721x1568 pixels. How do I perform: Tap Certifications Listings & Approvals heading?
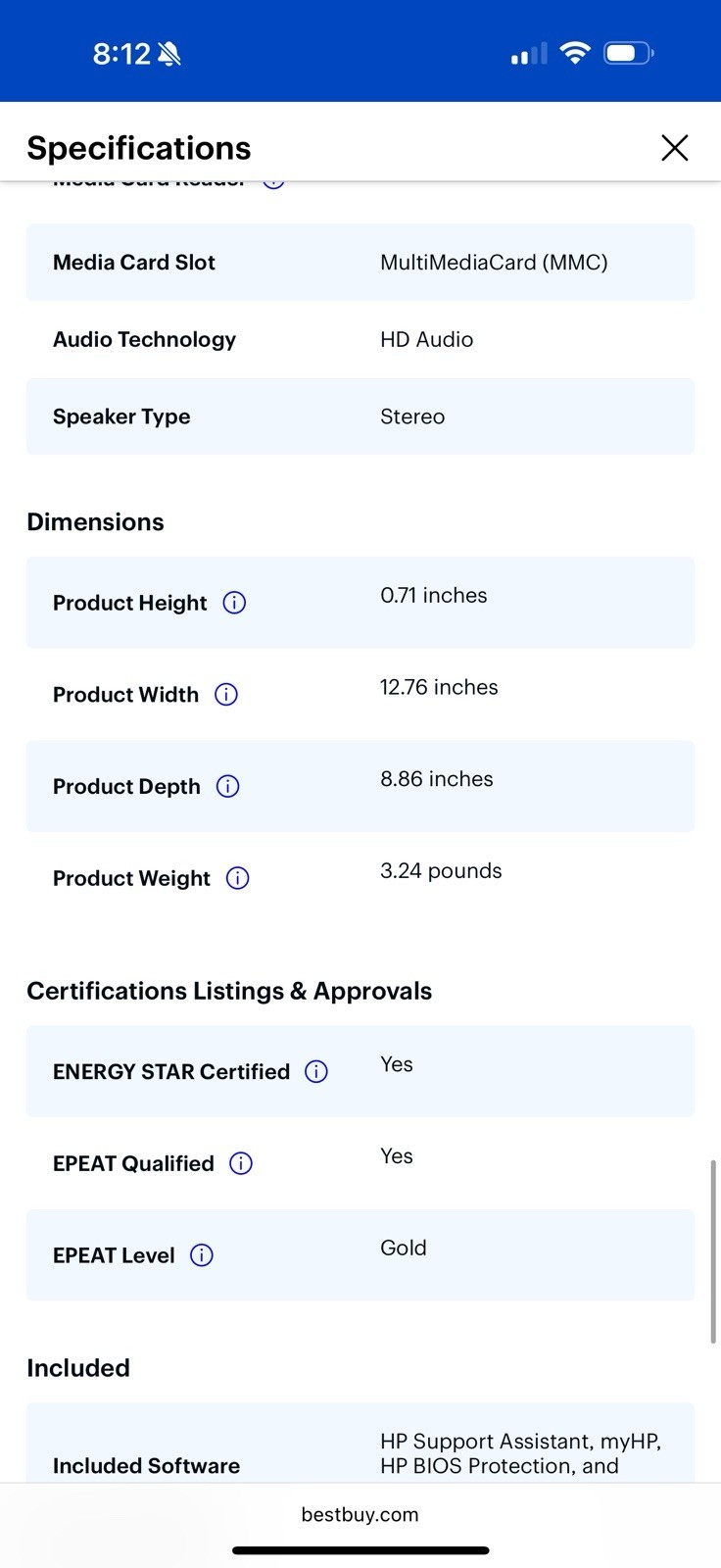(x=229, y=991)
